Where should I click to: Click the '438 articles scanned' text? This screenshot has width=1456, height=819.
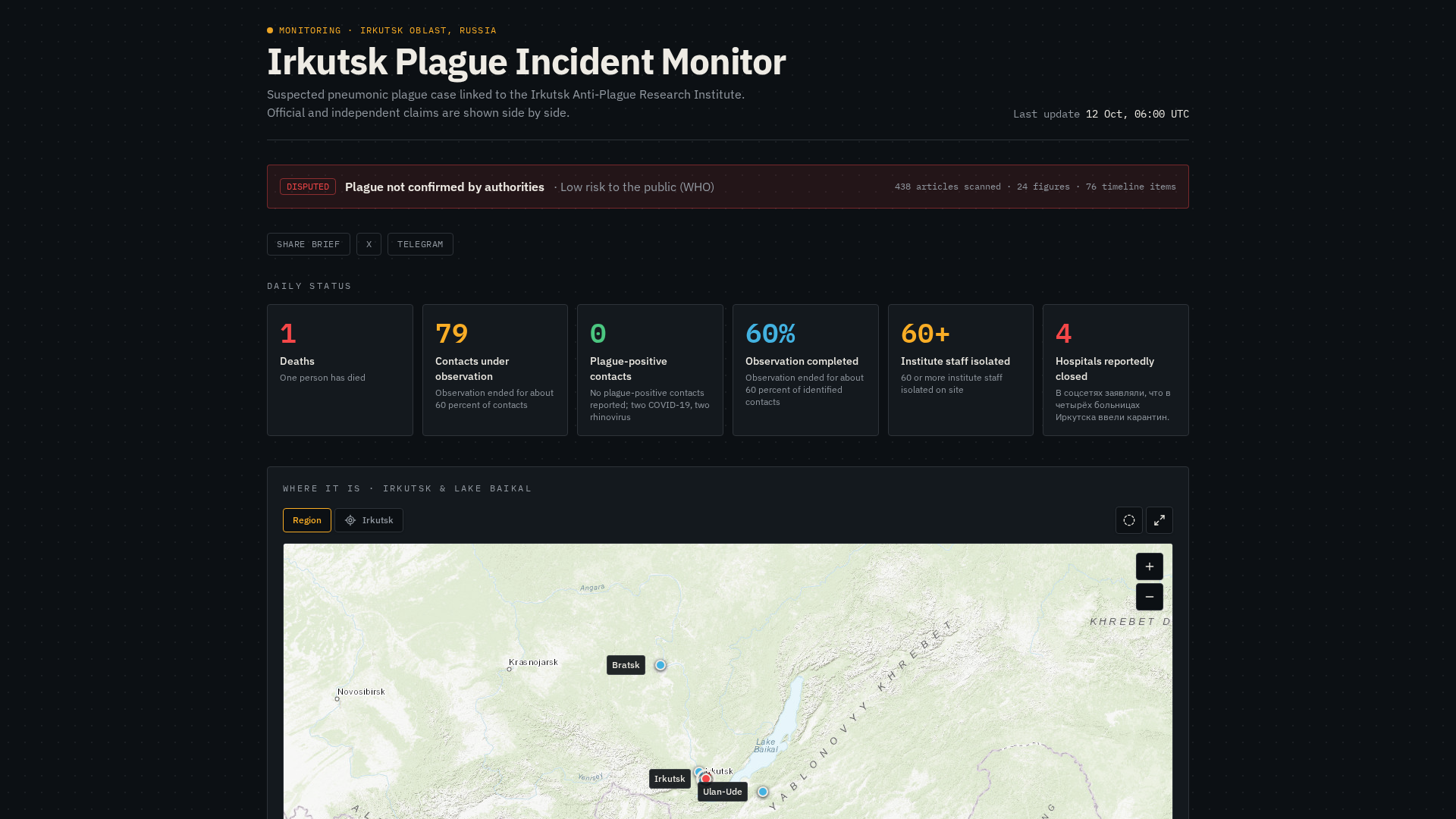pos(947,187)
